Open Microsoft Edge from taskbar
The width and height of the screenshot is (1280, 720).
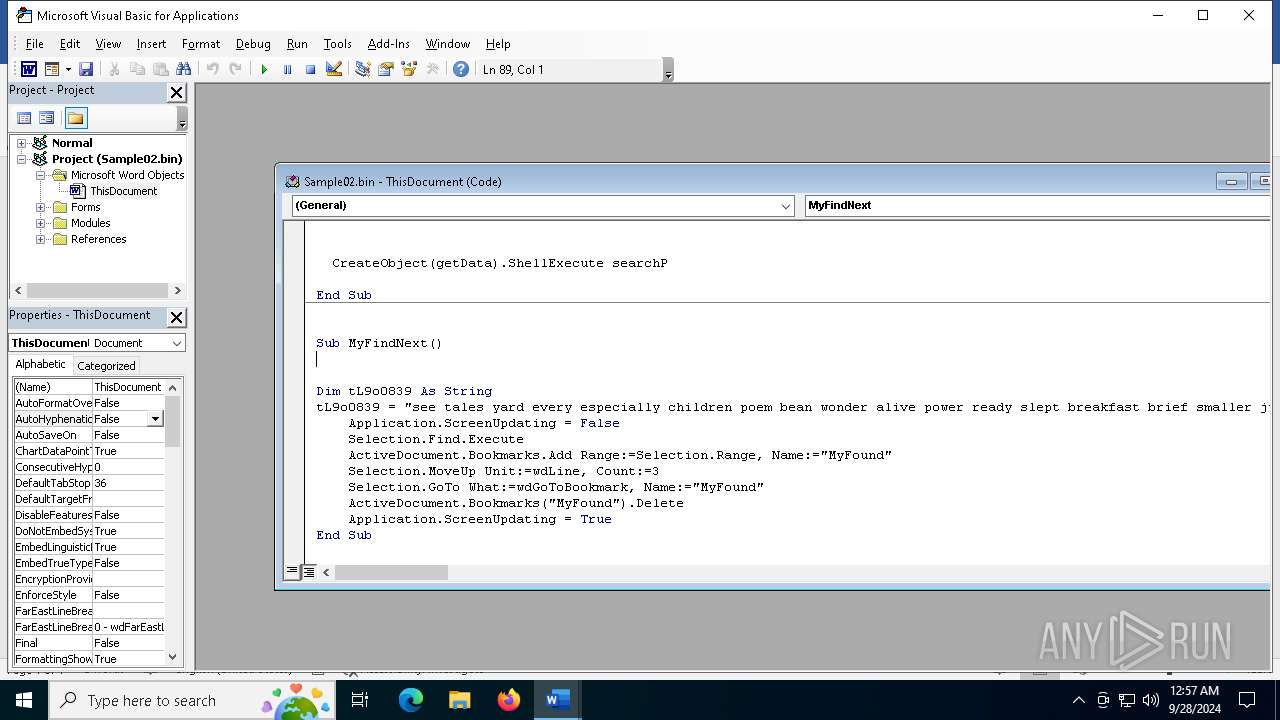411,700
